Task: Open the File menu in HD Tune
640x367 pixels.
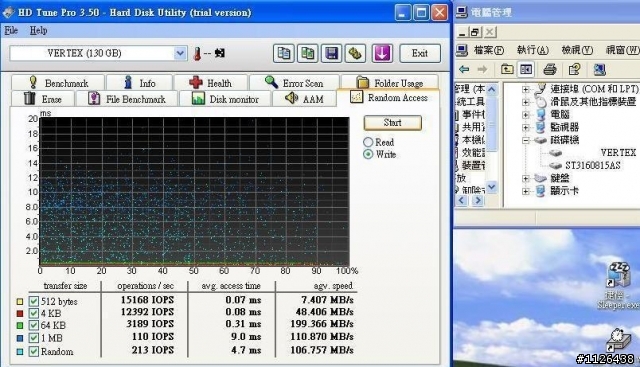Action: (x=11, y=30)
